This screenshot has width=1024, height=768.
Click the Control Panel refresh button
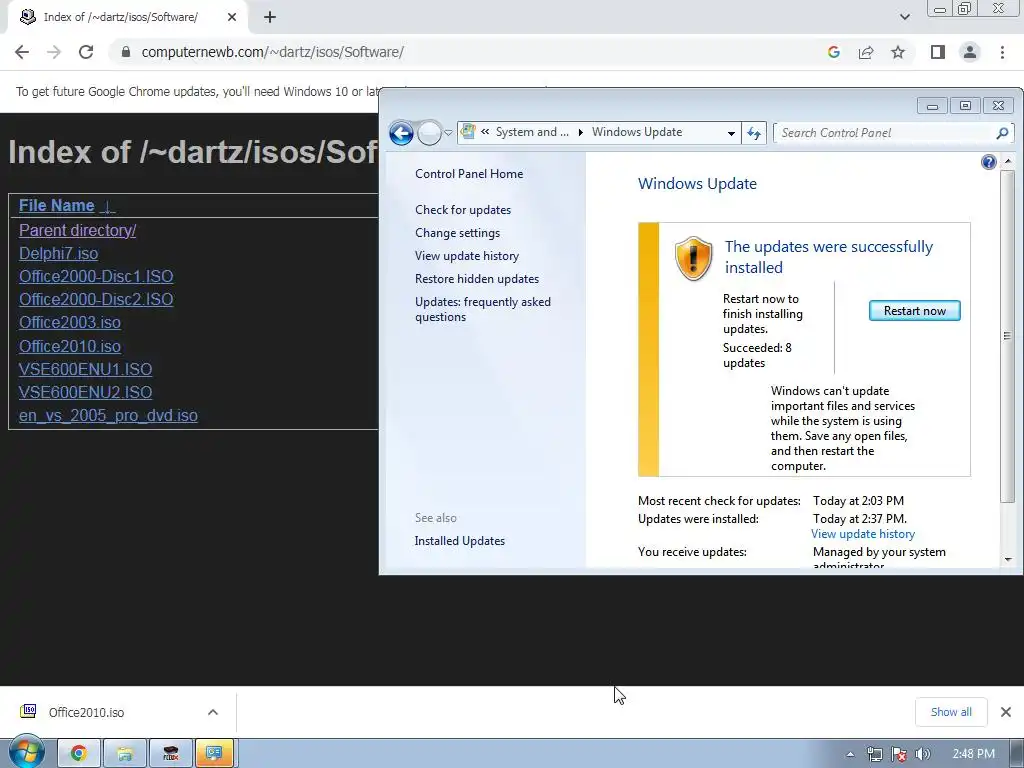(754, 133)
